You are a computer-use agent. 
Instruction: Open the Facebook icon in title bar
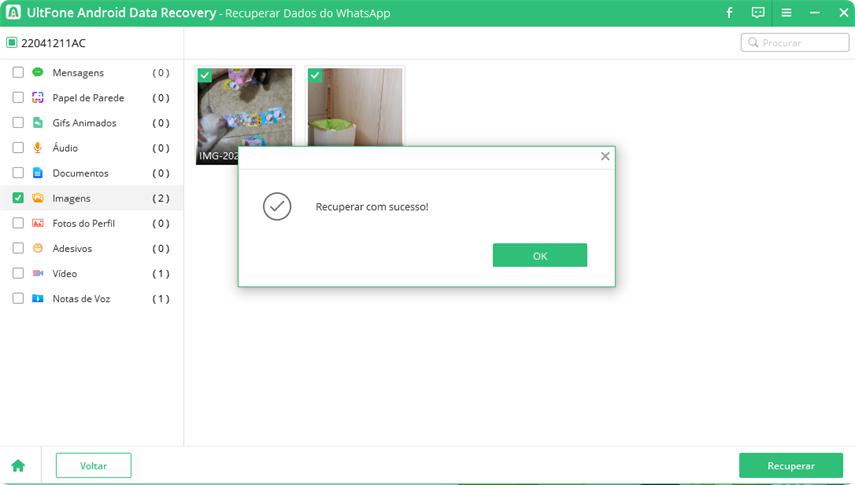click(729, 13)
